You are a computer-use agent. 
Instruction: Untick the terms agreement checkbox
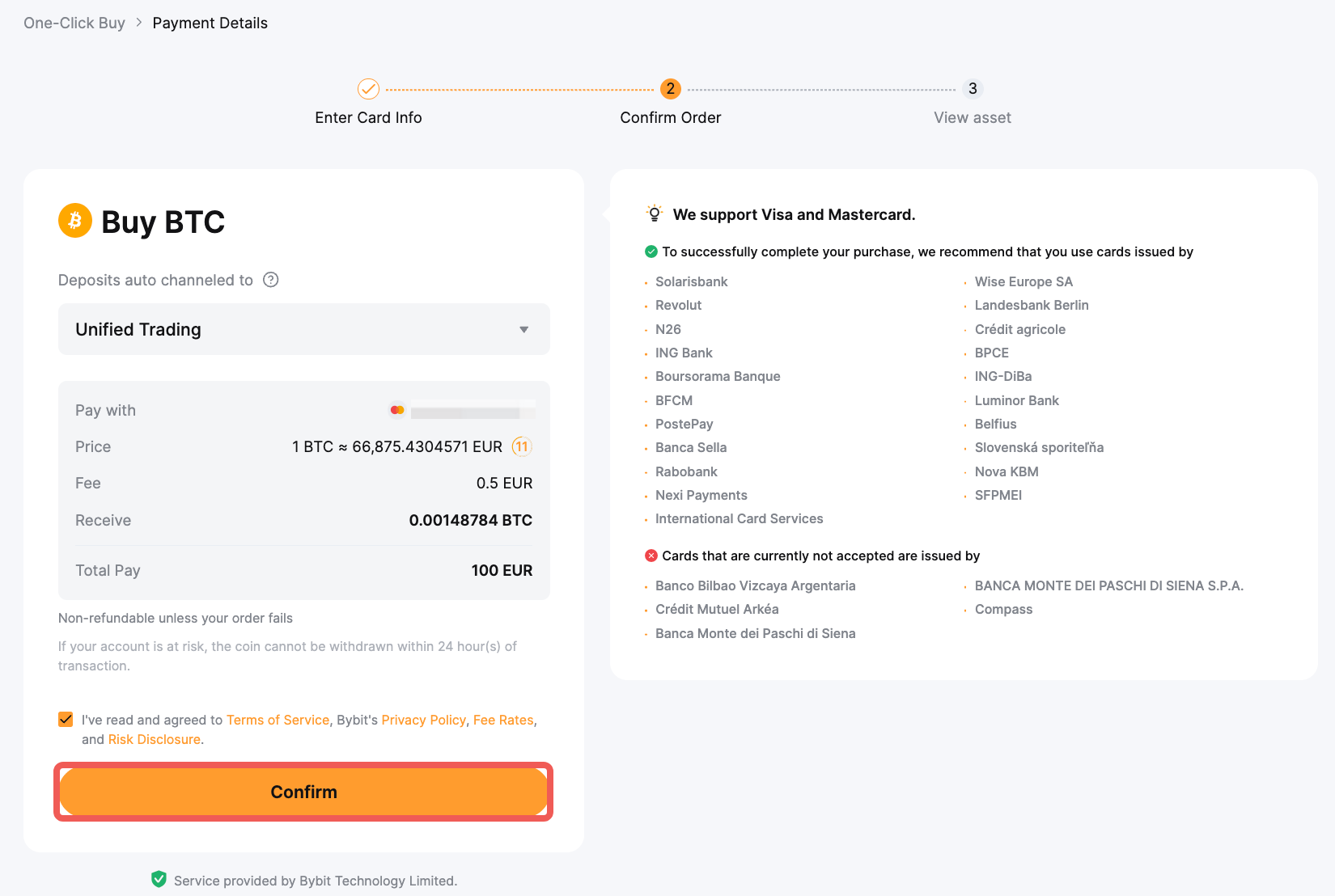coord(66,719)
